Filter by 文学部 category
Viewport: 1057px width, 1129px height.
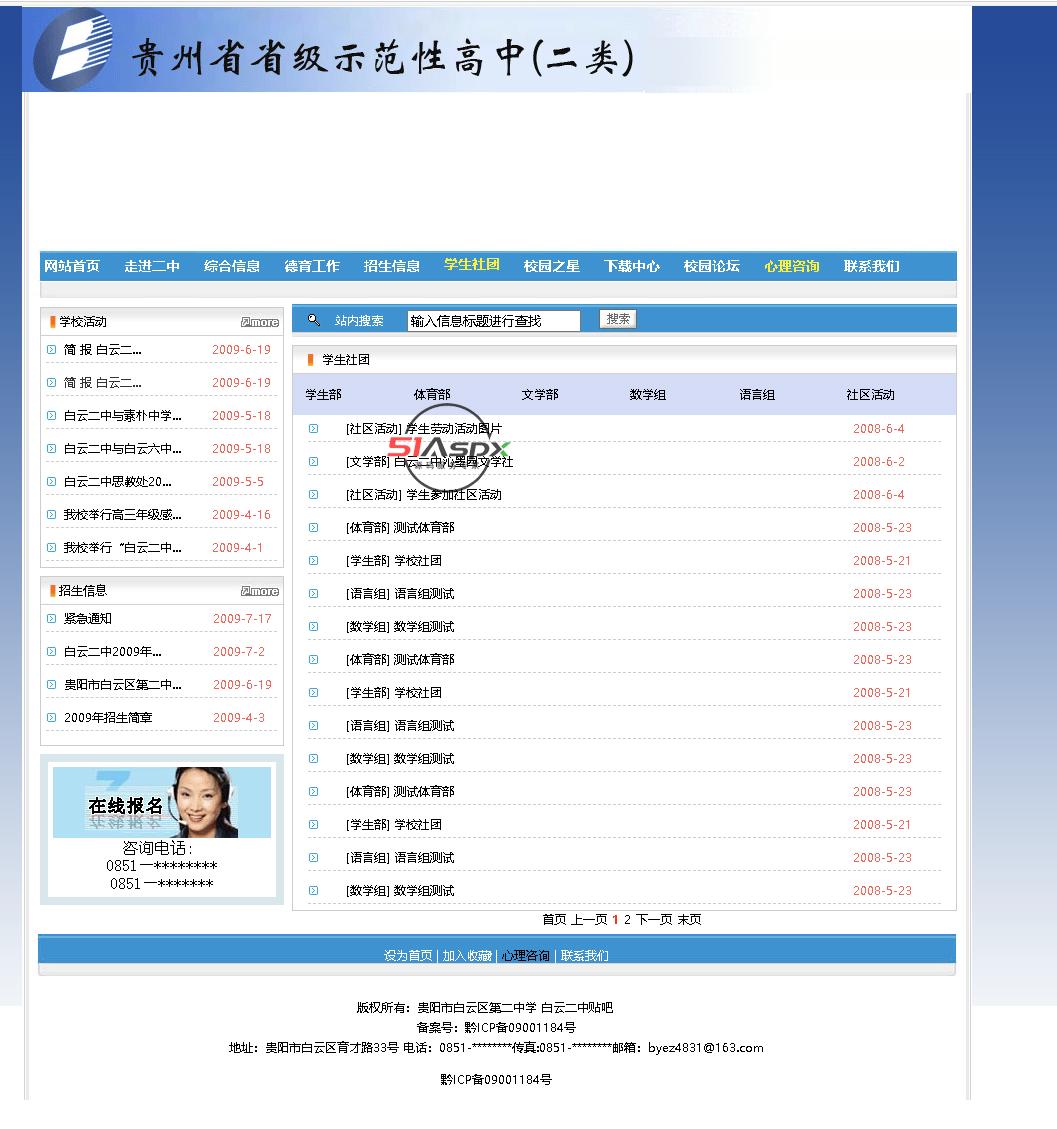coord(540,395)
